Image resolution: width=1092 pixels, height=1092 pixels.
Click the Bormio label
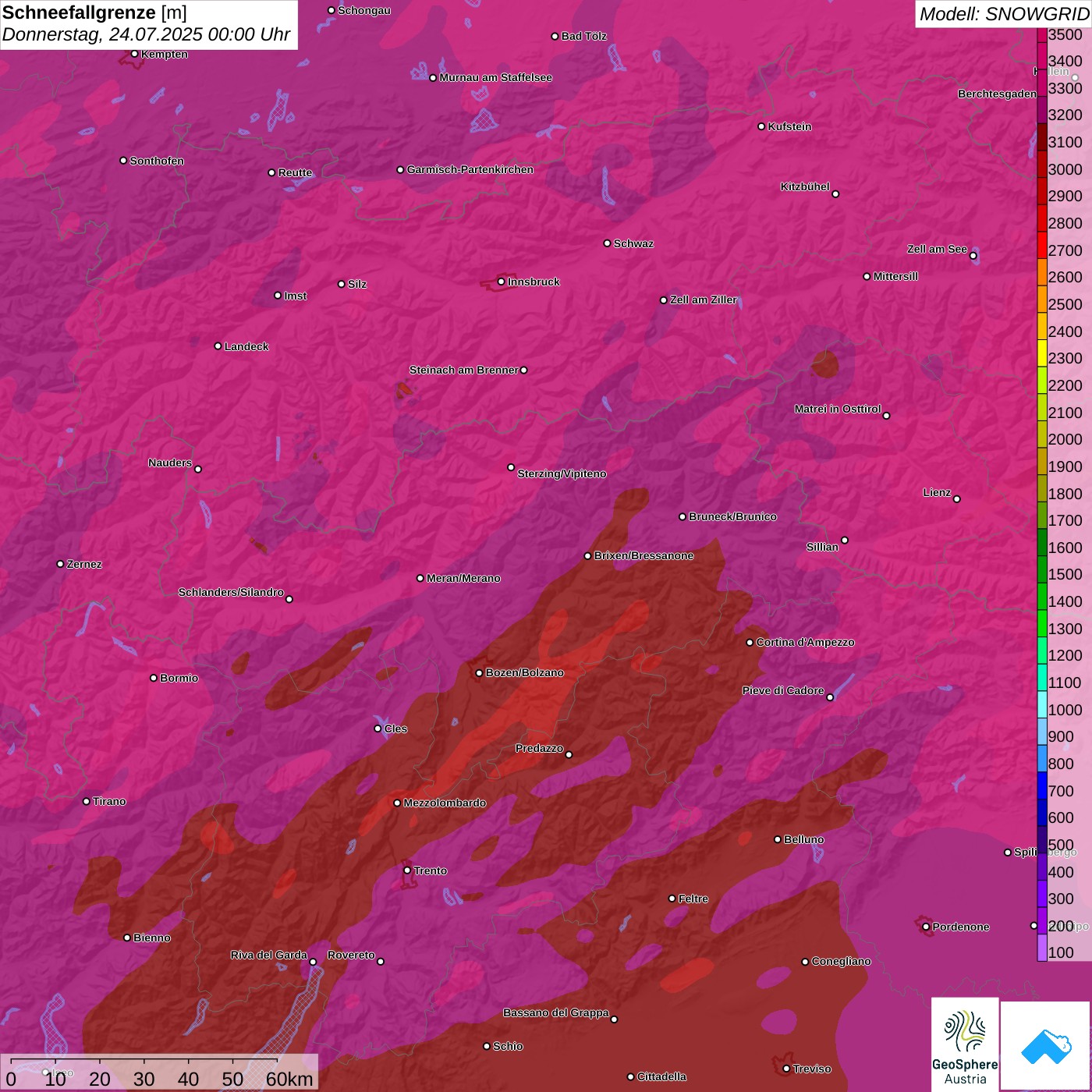[x=179, y=678]
